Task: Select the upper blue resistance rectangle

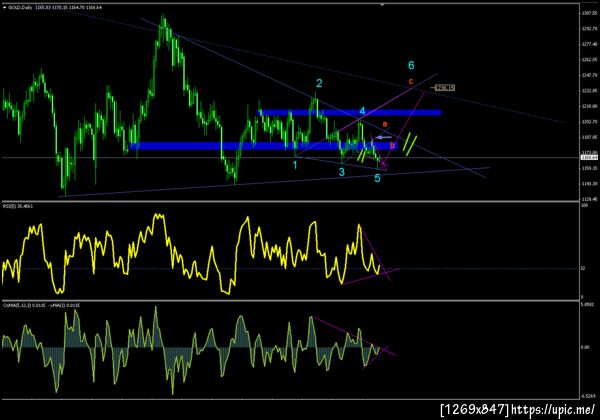Action: [350, 112]
